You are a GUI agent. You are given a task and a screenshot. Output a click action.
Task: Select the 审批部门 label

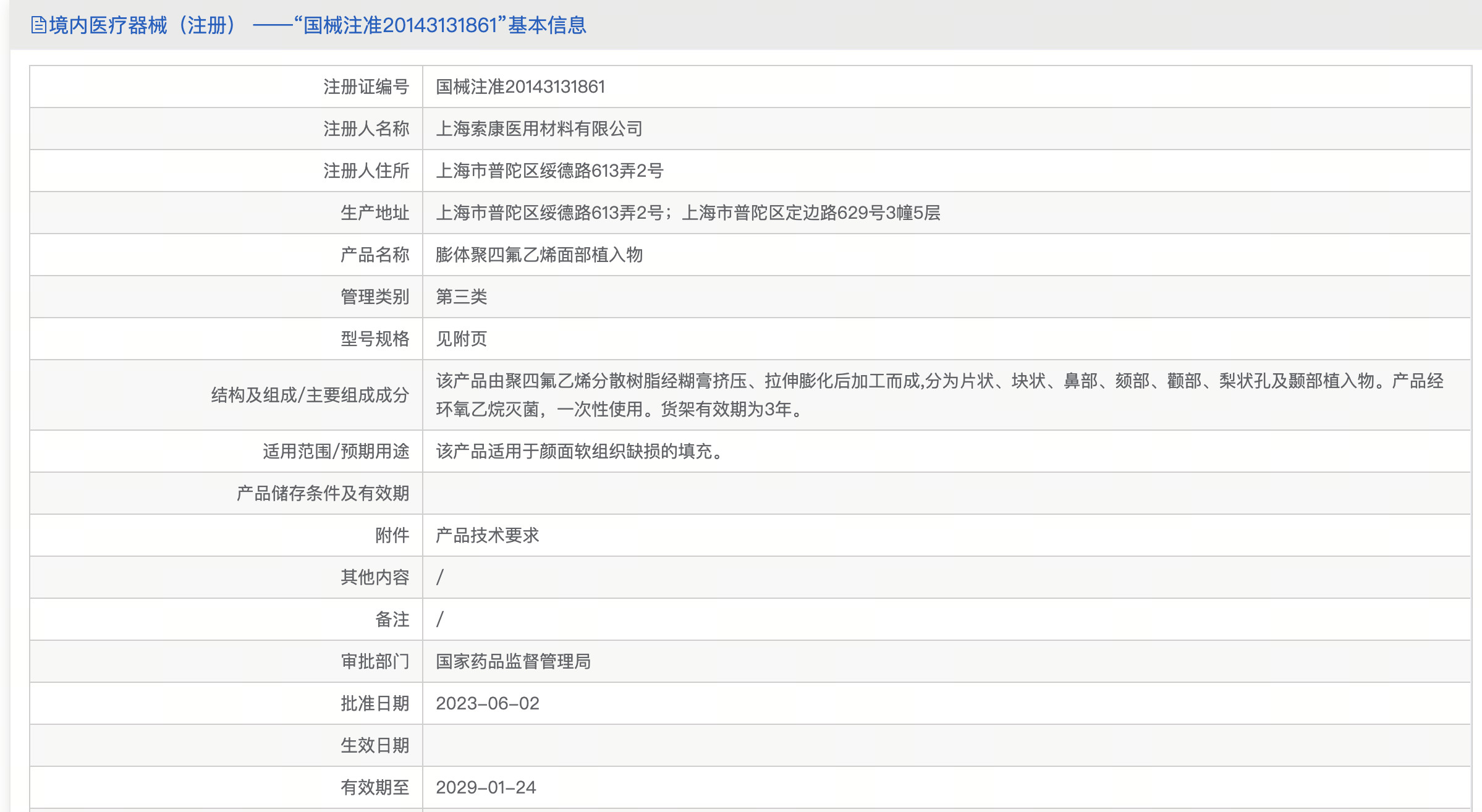point(375,661)
